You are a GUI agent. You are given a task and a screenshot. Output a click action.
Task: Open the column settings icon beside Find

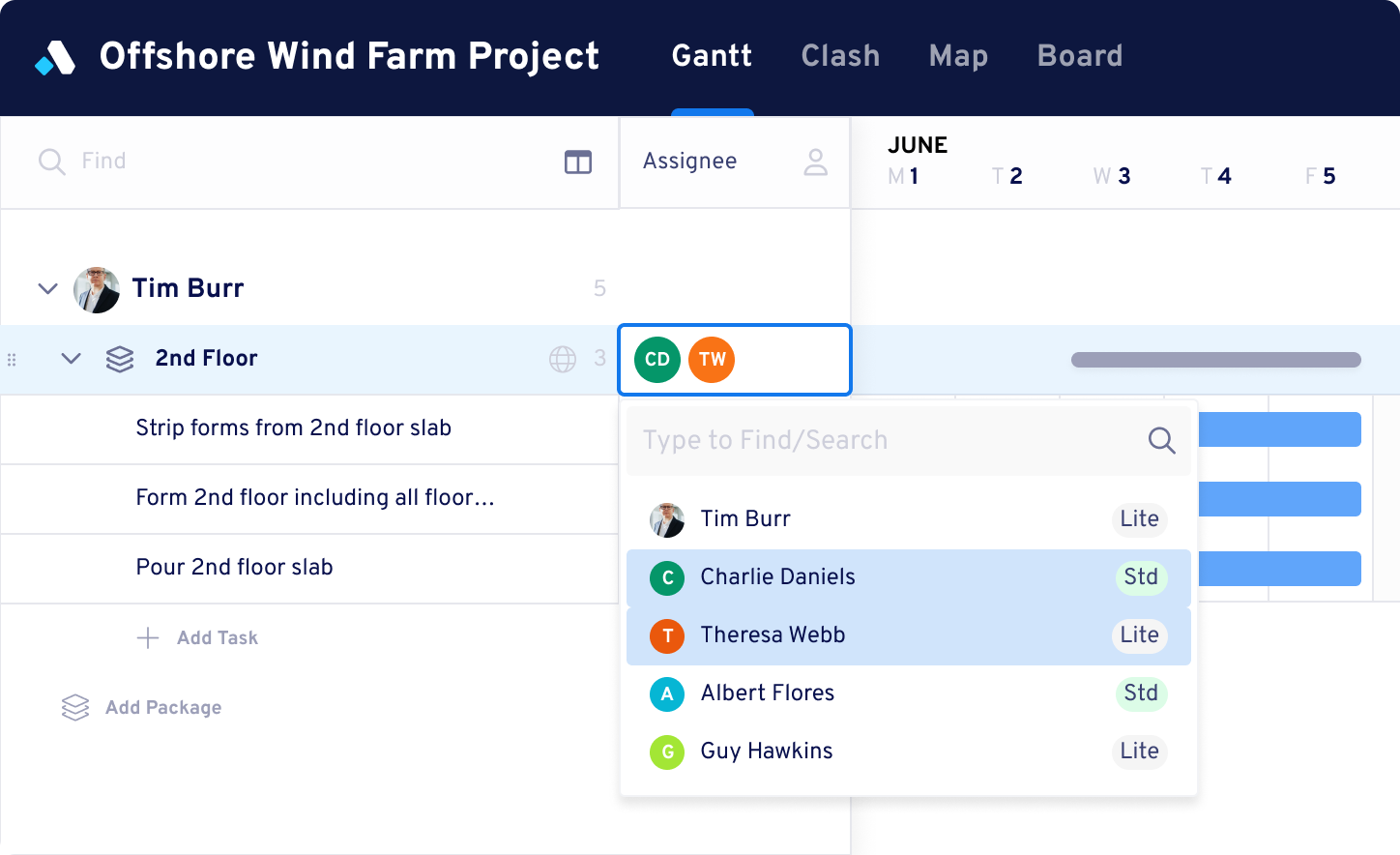point(577,162)
